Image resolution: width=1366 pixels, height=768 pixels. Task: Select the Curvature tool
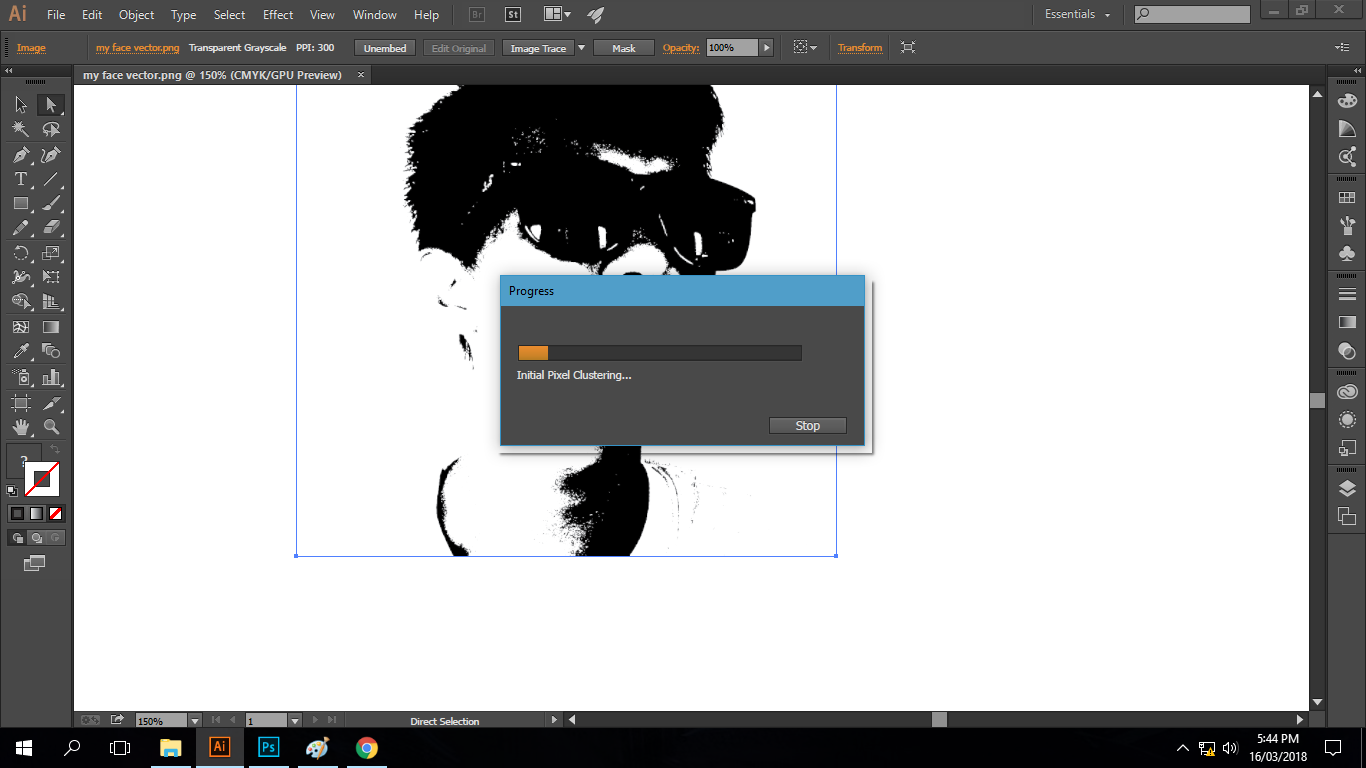click(x=51, y=155)
